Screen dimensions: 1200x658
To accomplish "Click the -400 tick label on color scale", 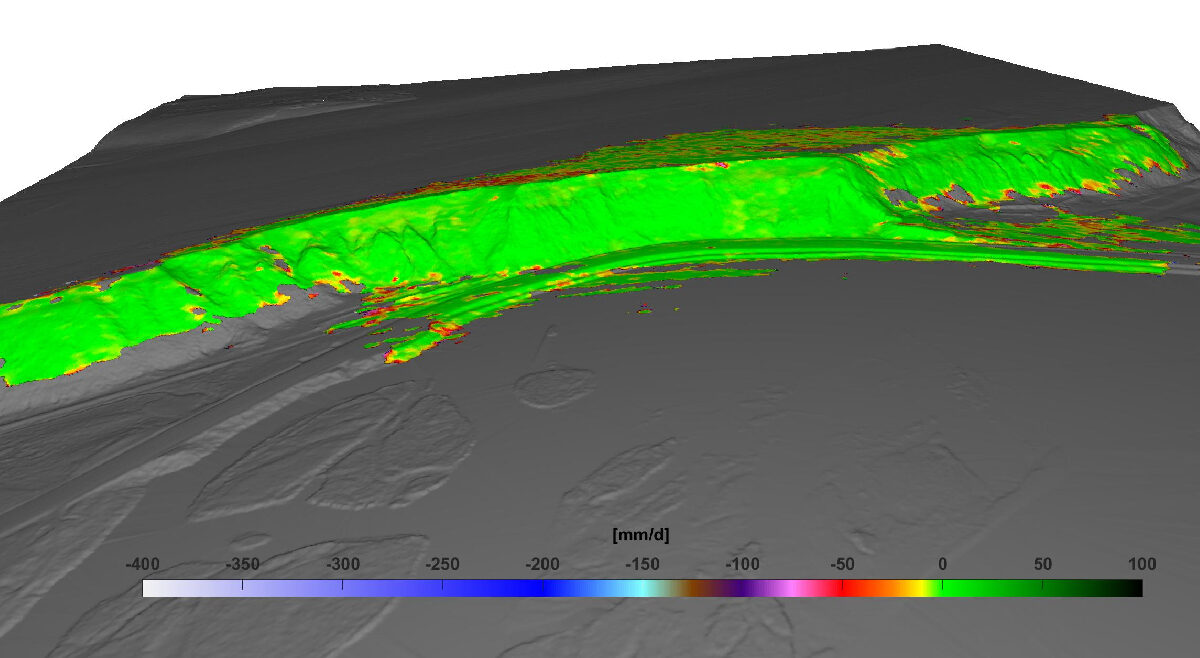I will tap(142, 564).
